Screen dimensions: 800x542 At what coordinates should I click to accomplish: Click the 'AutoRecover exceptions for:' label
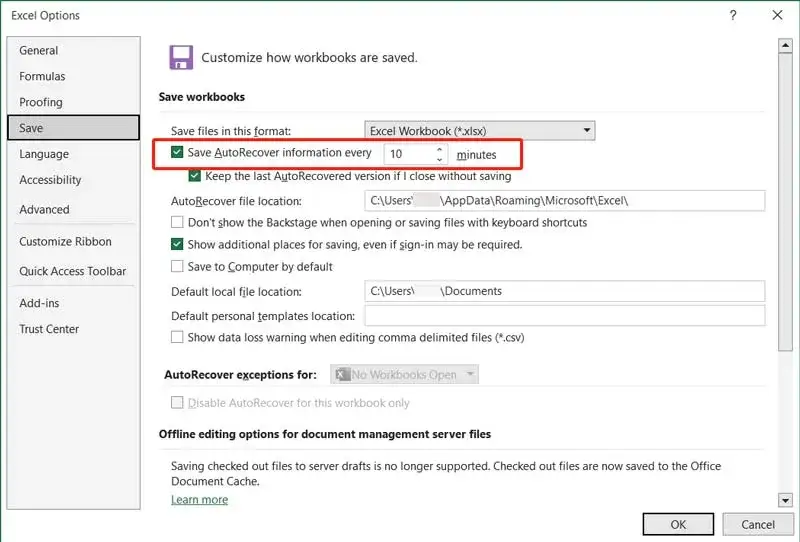[x=240, y=375]
